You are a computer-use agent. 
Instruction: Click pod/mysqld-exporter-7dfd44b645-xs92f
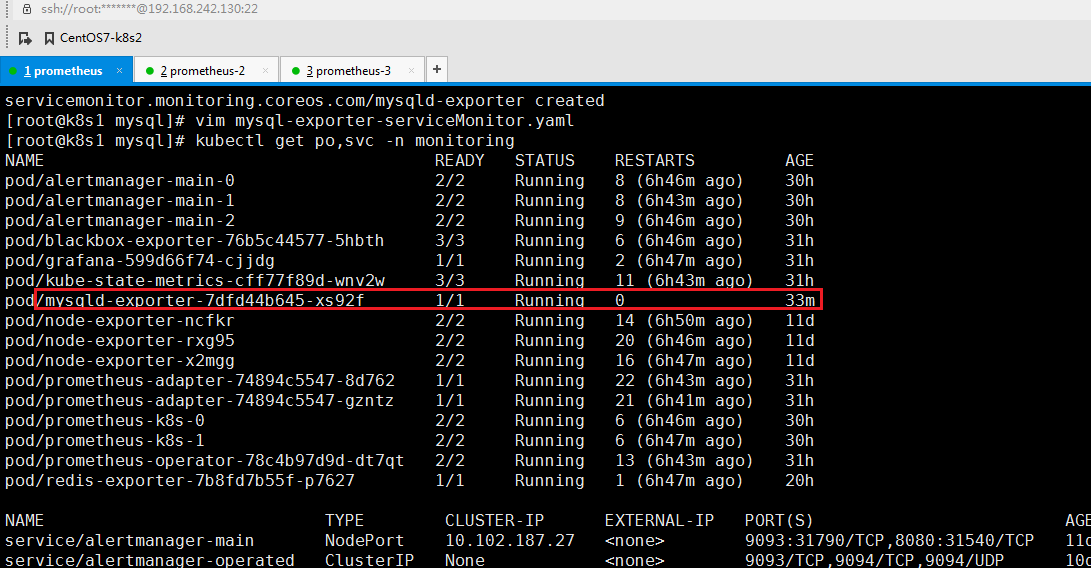pyautogui.click(x=184, y=301)
